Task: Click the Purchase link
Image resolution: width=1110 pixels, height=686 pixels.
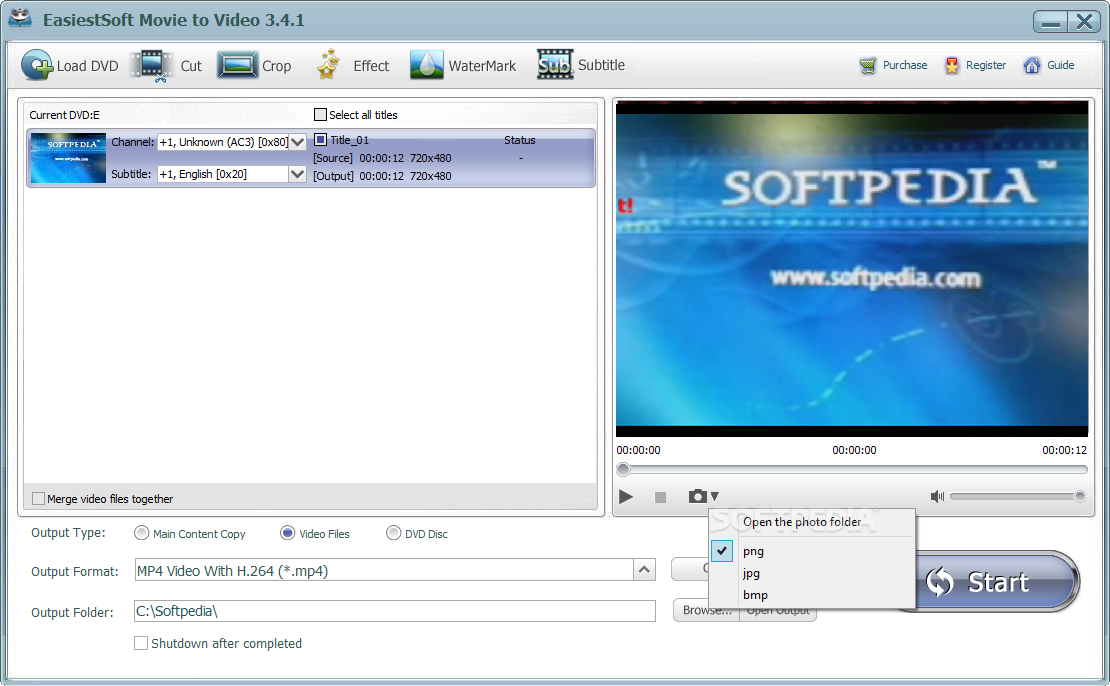Action: click(x=905, y=65)
